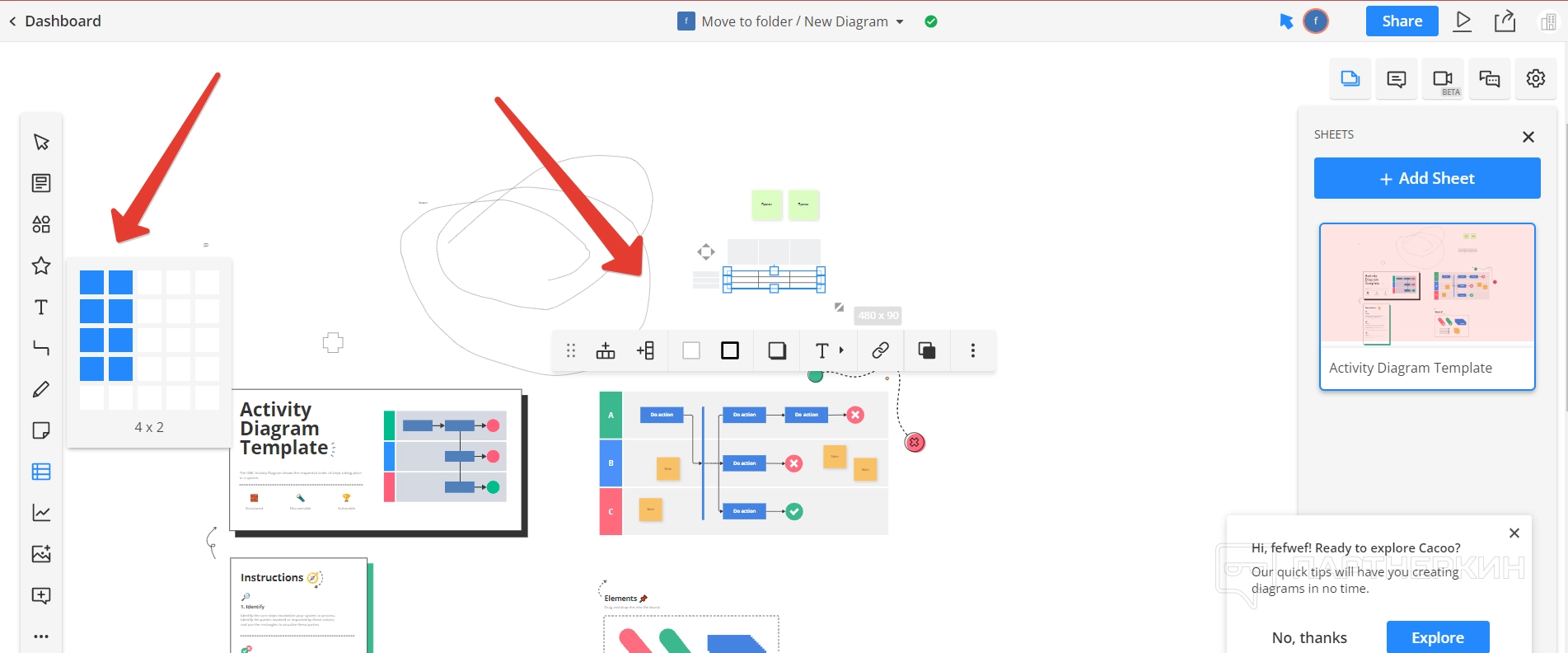Click the Share button
1568x653 pixels.
click(1402, 21)
